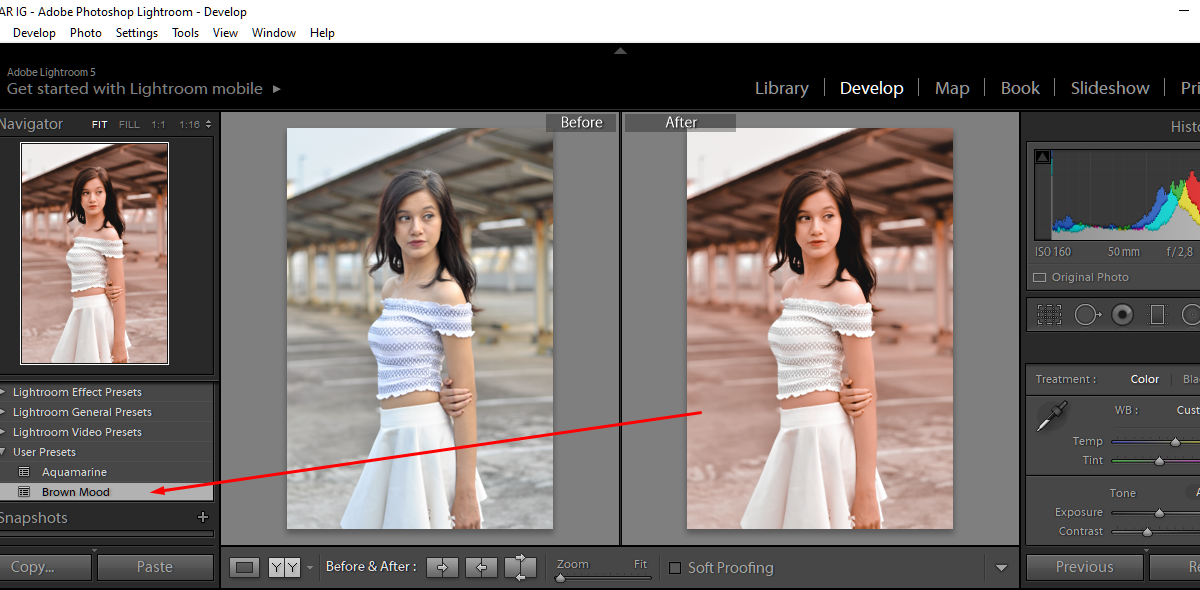This screenshot has height=590, width=1200.
Task: Copy After settings to Before arrow
Action: pyautogui.click(x=481, y=567)
